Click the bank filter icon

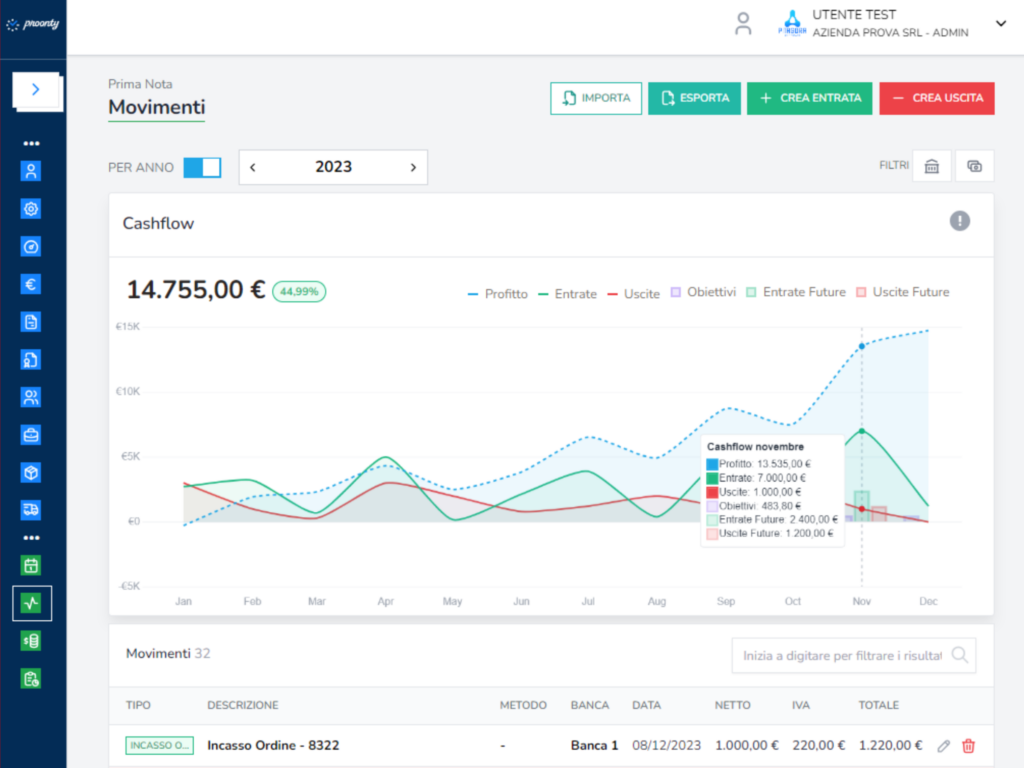[x=931, y=167]
